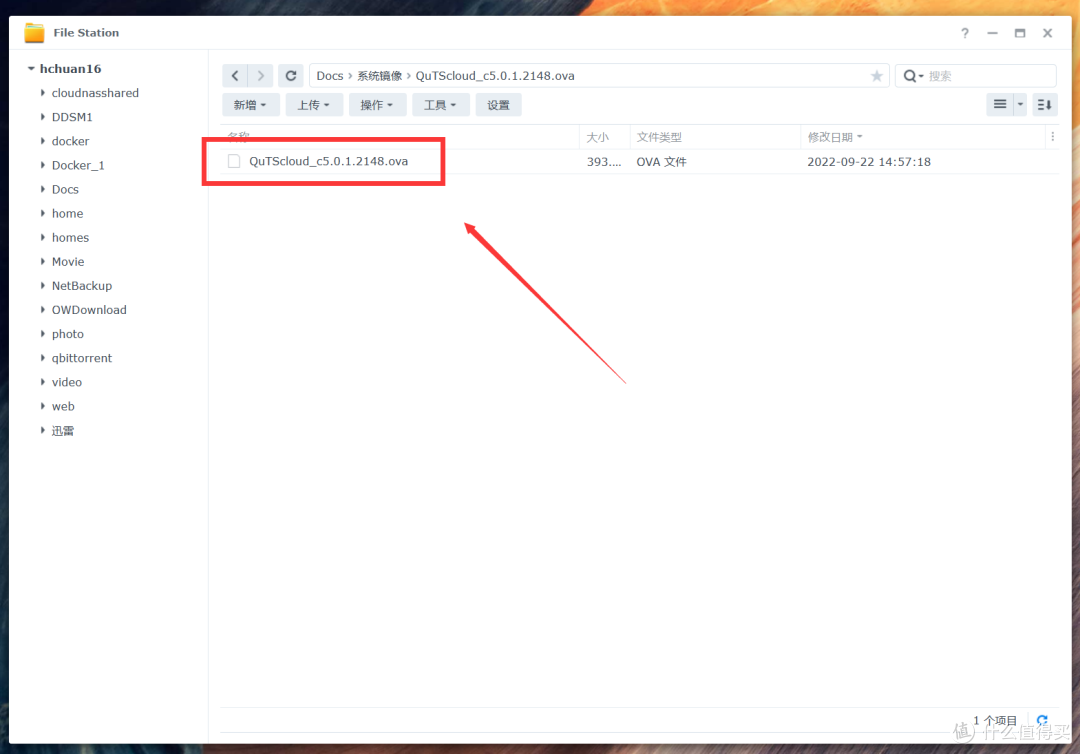
Task: Click 系统镜像 in the breadcrumb path
Action: point(379,76)
